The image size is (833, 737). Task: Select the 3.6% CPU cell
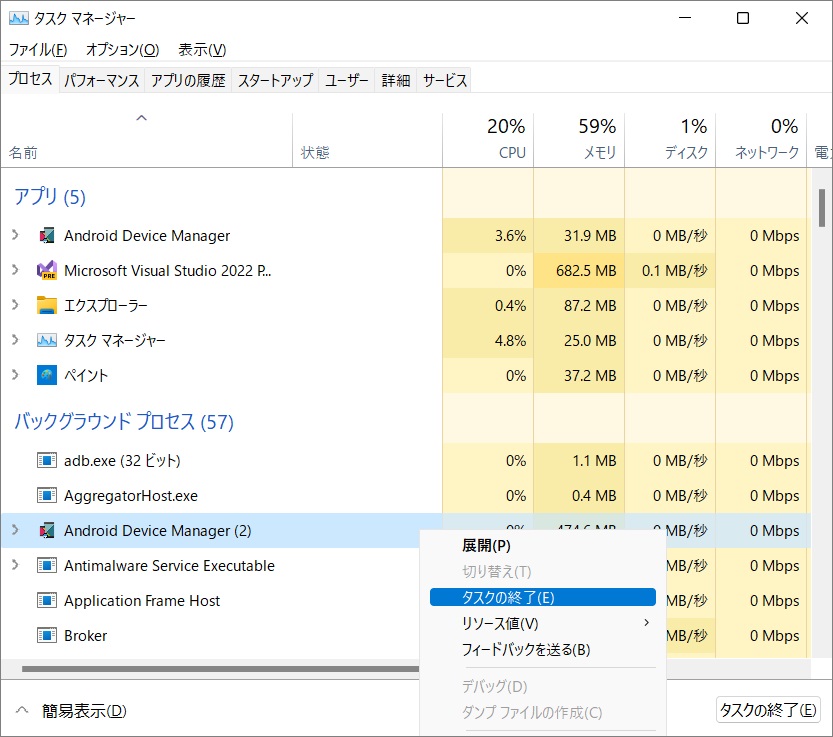(x=488, y=235)
